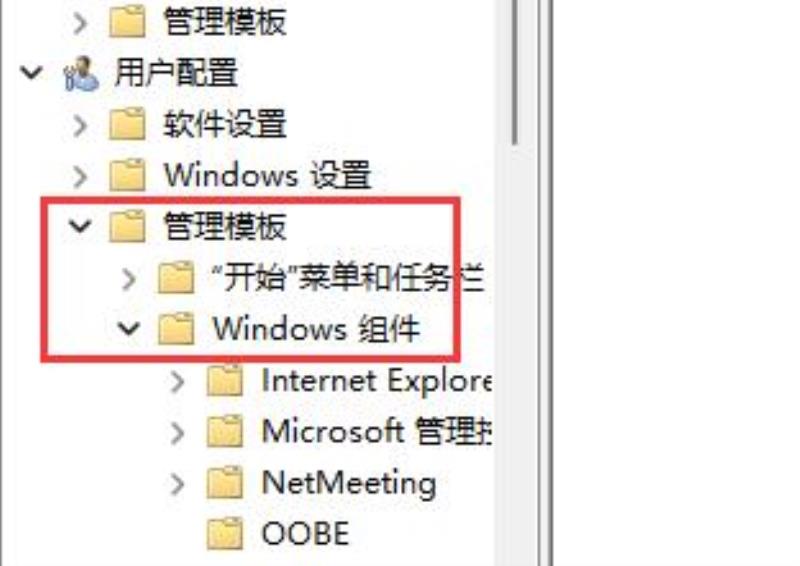Viewport: 800px width, 566px height.
Task: Collapse the highlighted 管理模板 node
Action: tap(80, 226)
